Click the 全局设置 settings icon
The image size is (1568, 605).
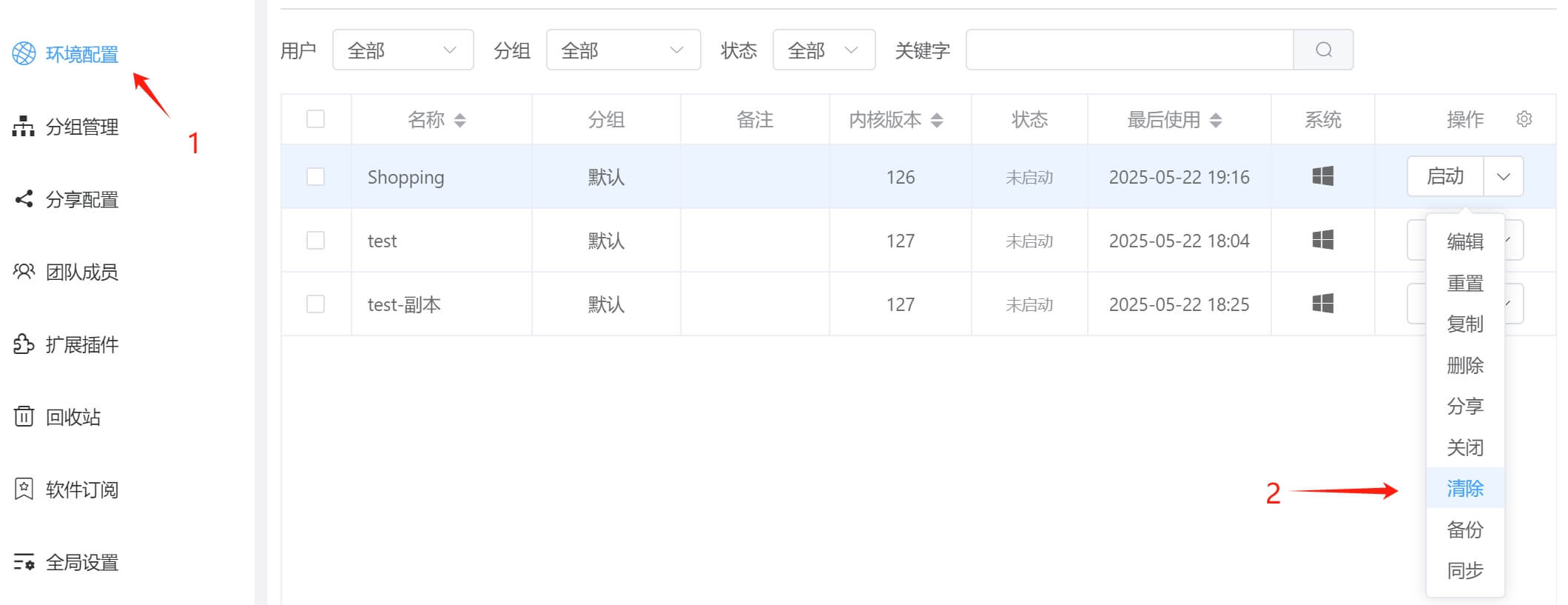coord(24,562)
